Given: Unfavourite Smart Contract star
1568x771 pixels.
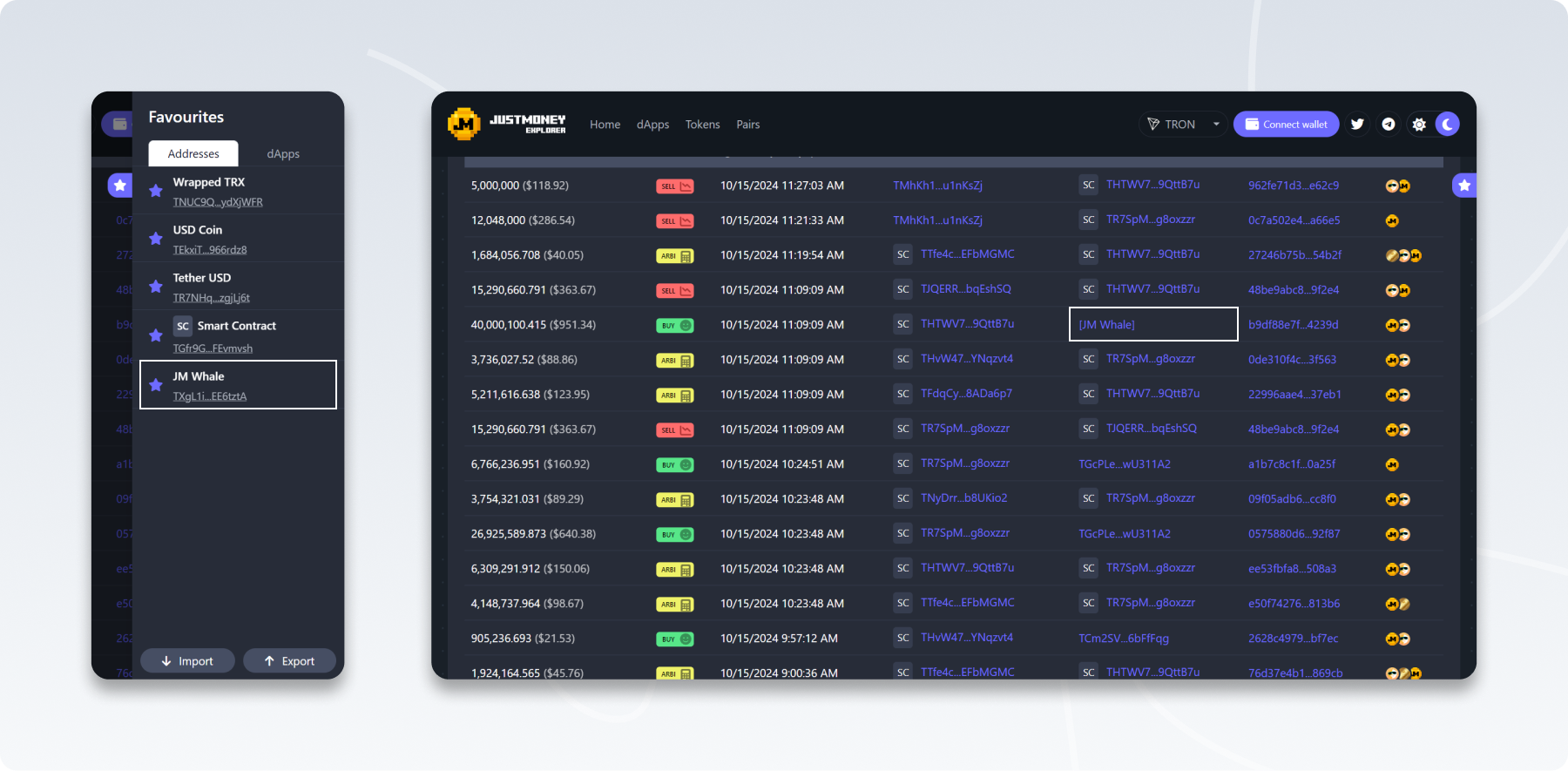Looking at the screenshot, I should [x=156, y=335].
